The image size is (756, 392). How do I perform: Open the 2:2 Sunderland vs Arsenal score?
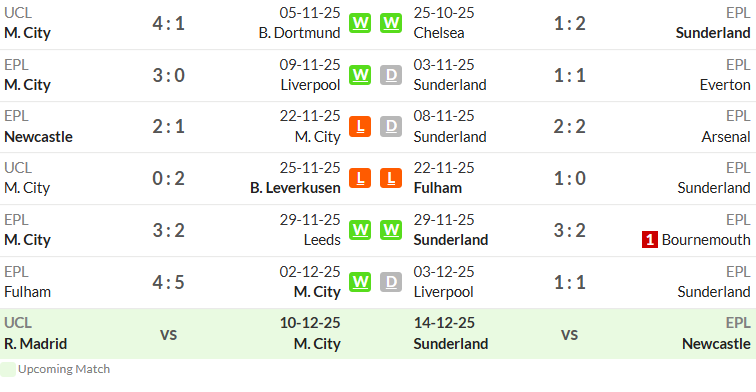pos(569,127)
